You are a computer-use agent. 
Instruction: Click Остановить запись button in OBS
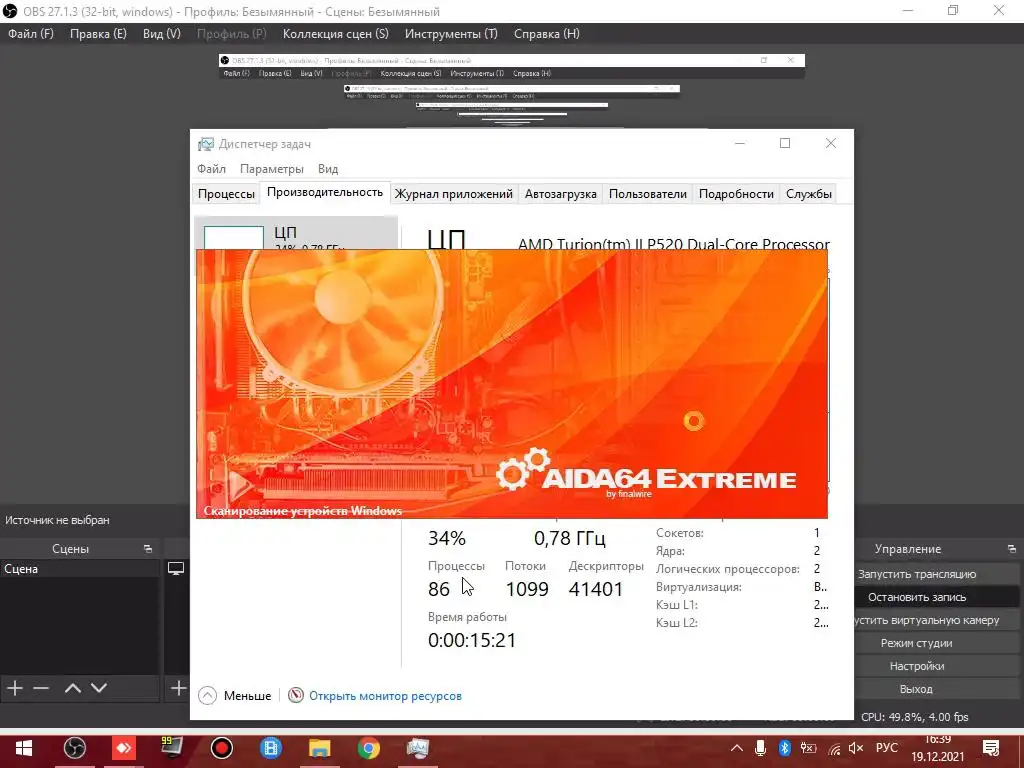tap(916, 597)
